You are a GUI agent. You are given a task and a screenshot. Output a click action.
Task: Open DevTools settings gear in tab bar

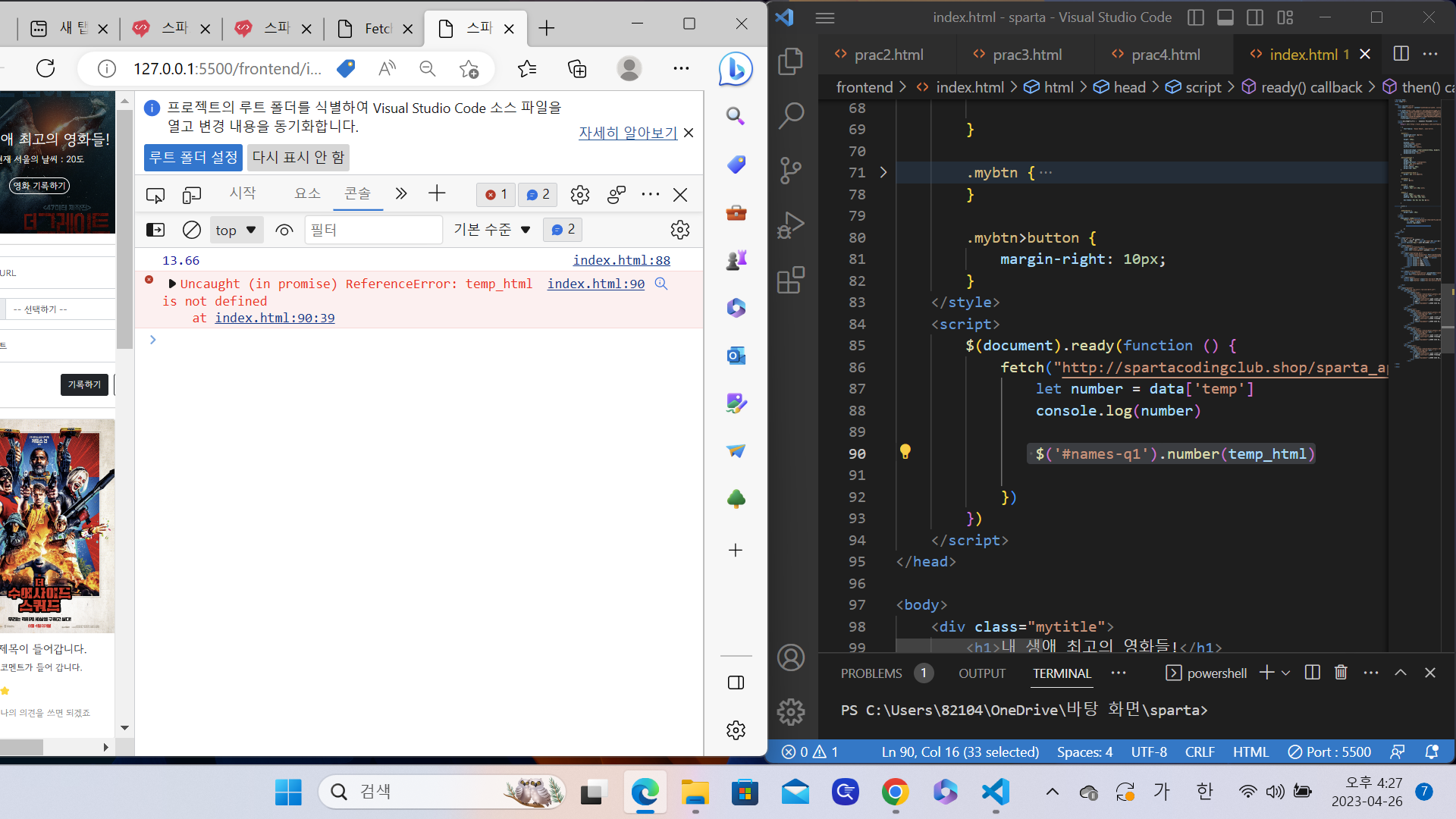[x=580, y=195]
